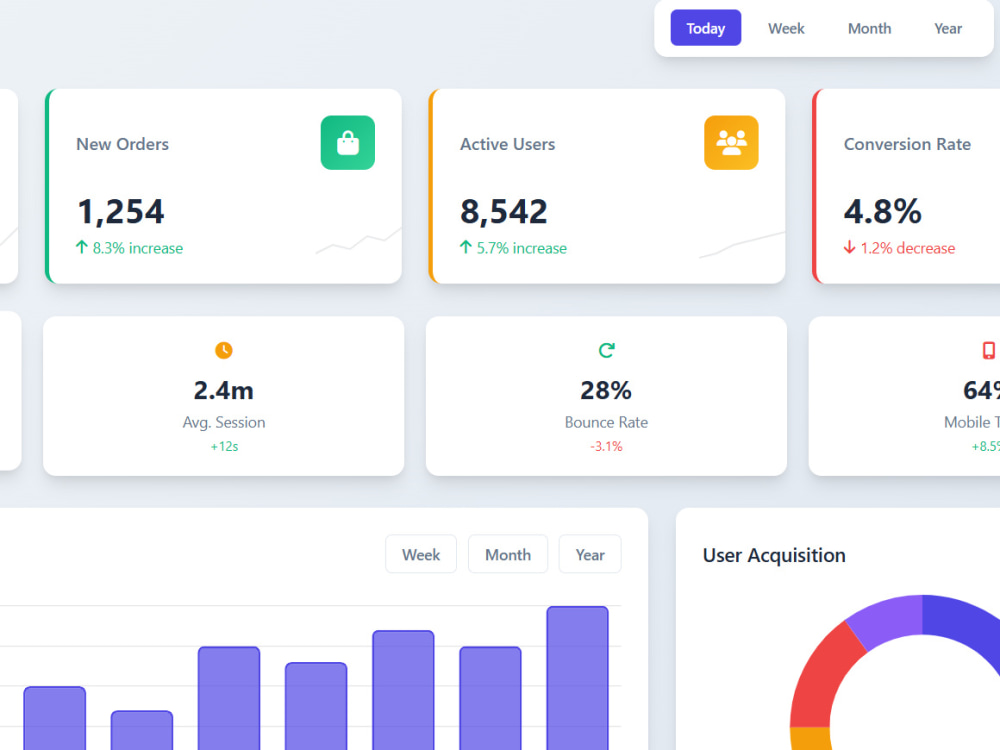Click the orange Active Users group icon
Image resolution: width=1000 pixels, height=750 pixels.
[x=731, y=143]
